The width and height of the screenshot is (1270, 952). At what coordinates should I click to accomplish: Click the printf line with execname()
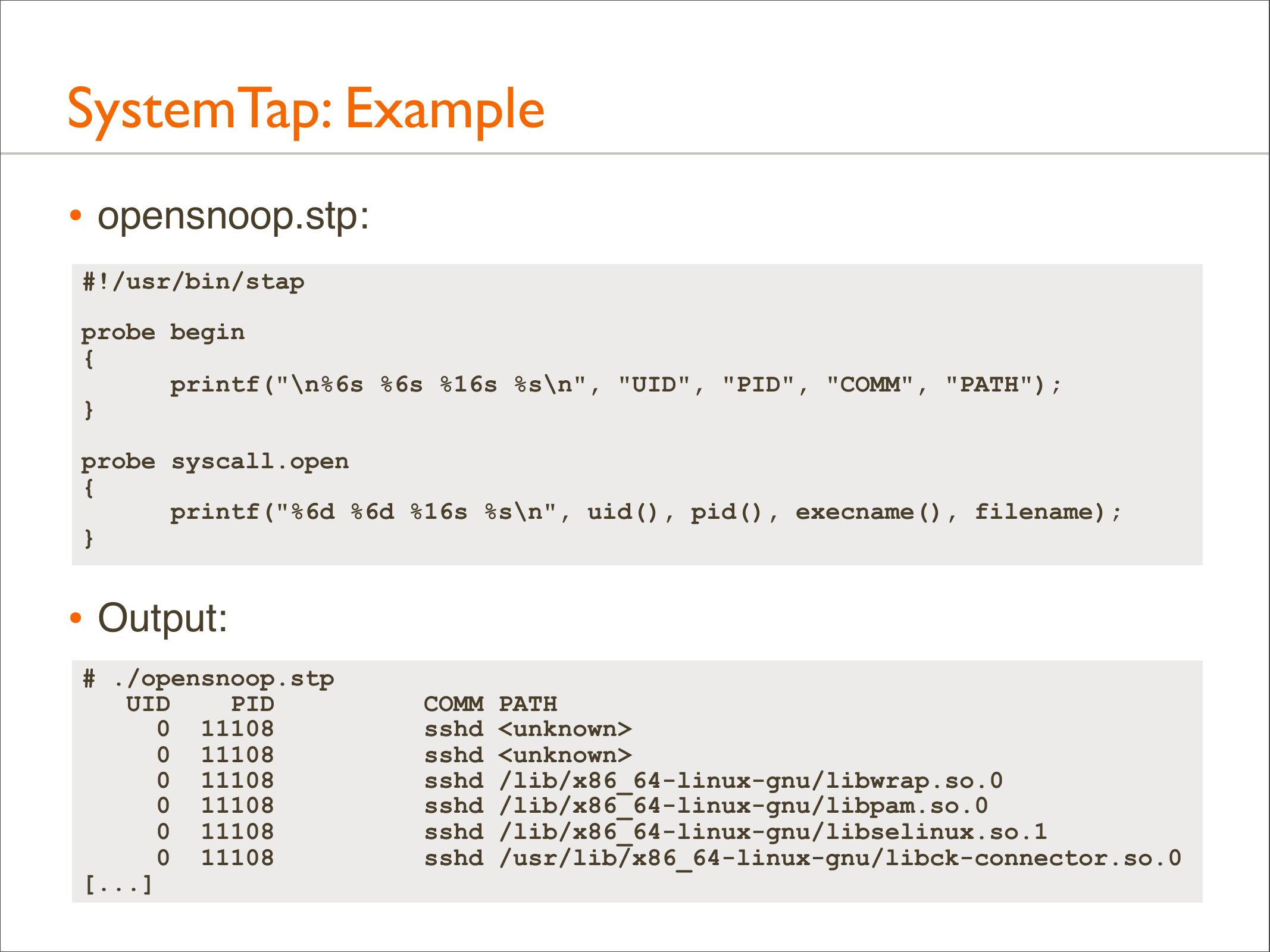click(x=645, y=512)
